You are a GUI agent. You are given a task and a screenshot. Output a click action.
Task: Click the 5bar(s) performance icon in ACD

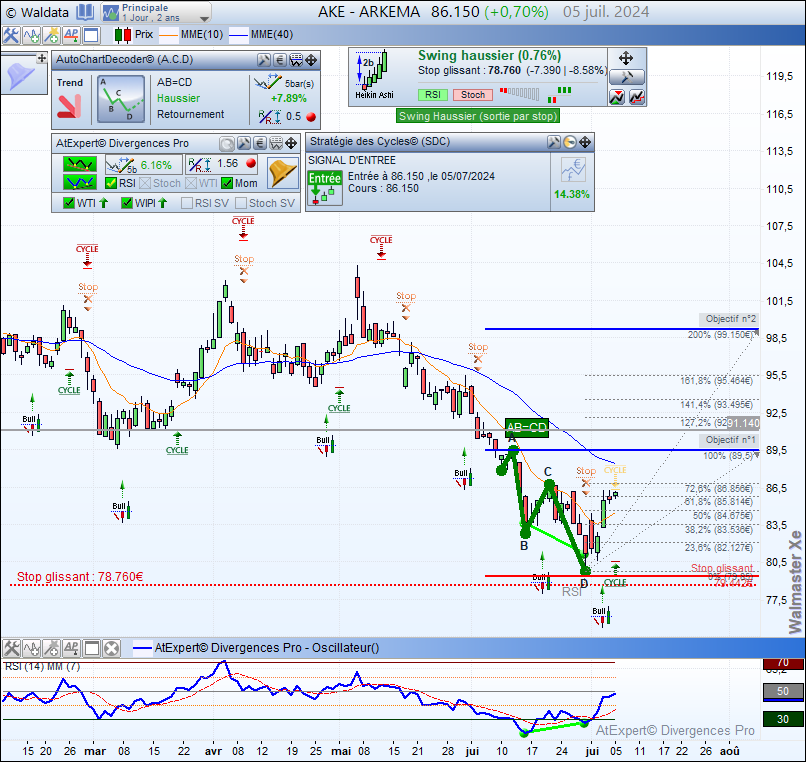coord(267,82)
